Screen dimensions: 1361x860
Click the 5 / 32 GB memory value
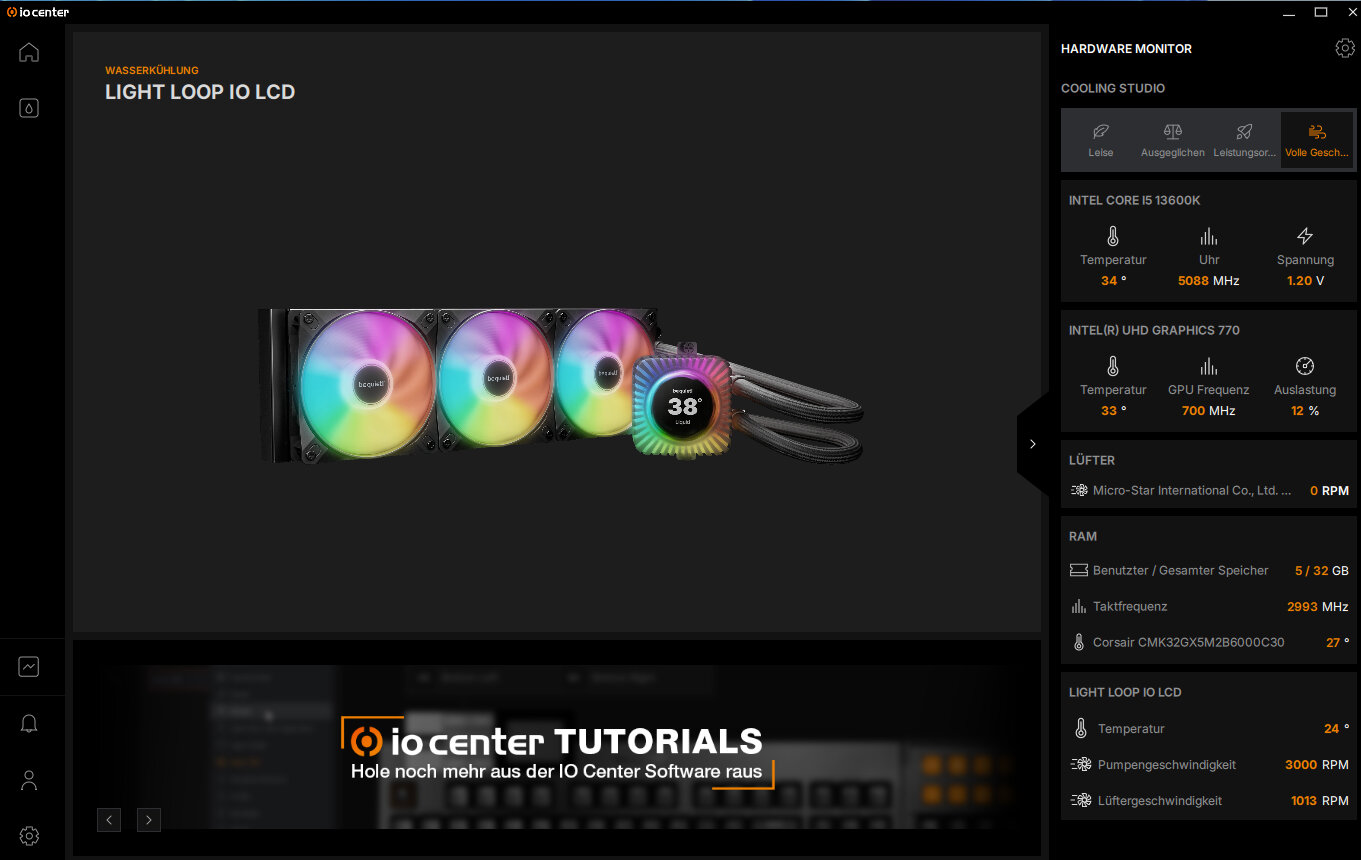(1322, 570)
